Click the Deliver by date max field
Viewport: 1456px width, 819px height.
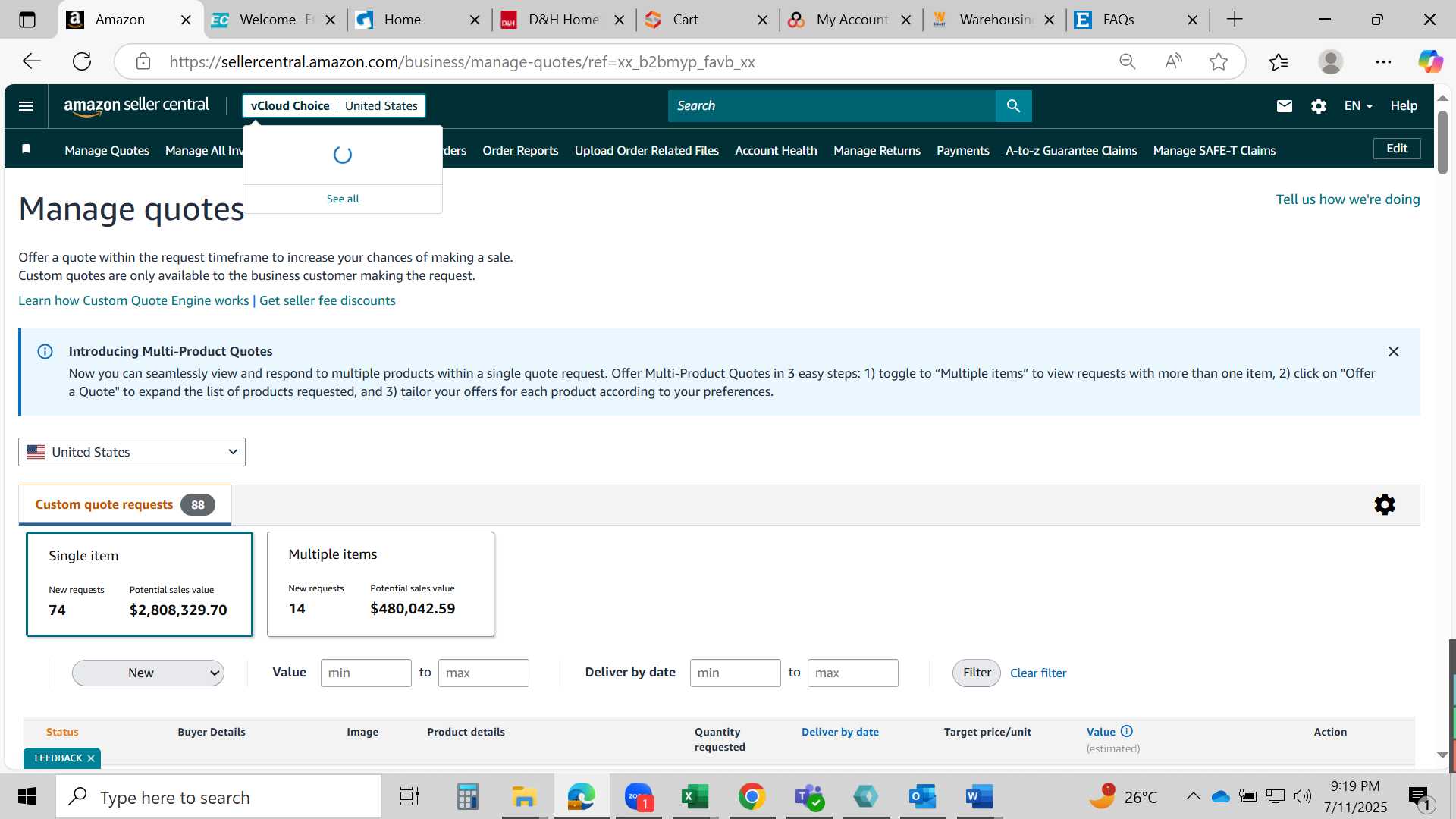852,673
